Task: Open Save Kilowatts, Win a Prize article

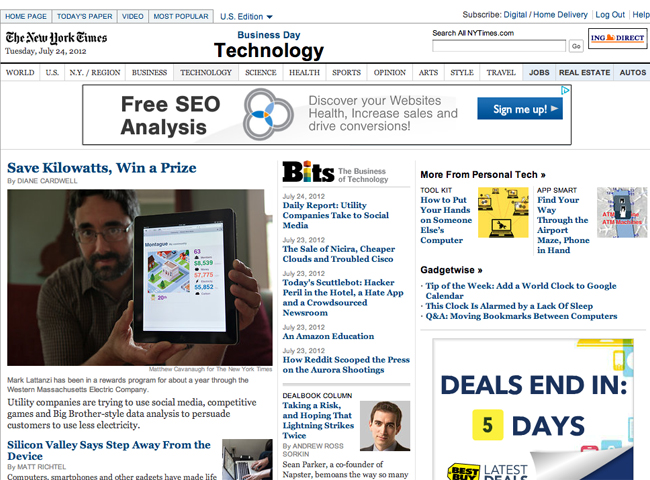Action: coord(102,168)
